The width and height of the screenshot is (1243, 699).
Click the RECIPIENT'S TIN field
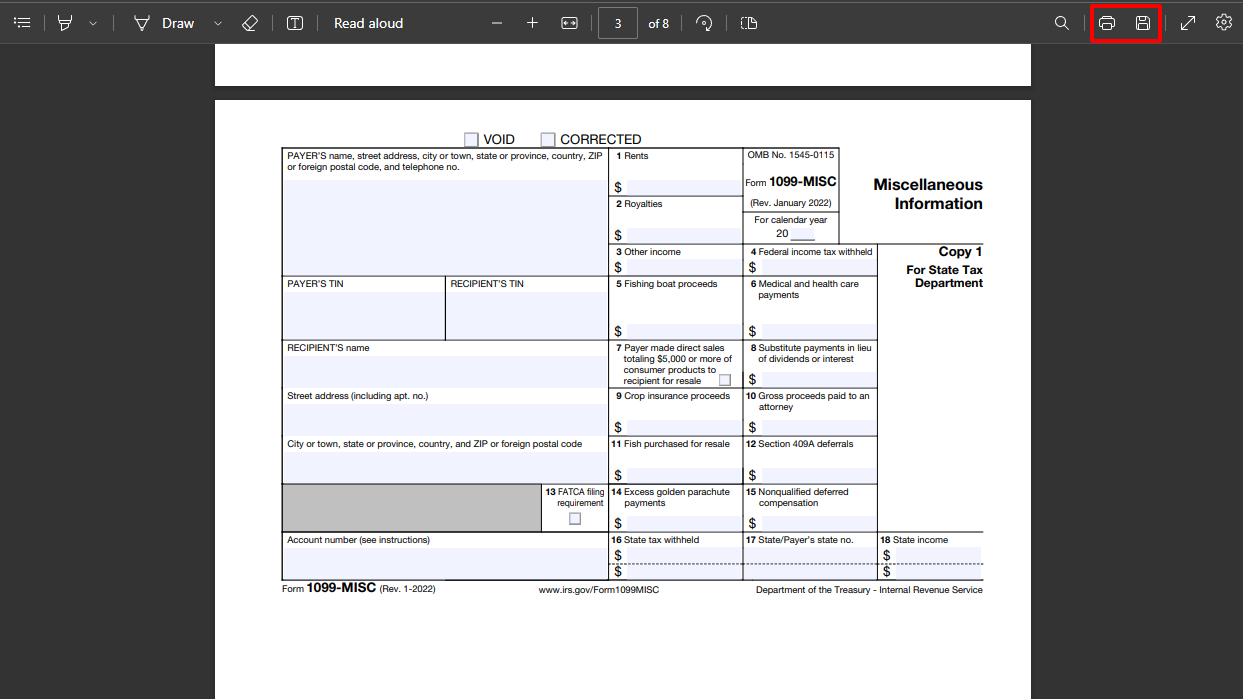pos(527,315)
